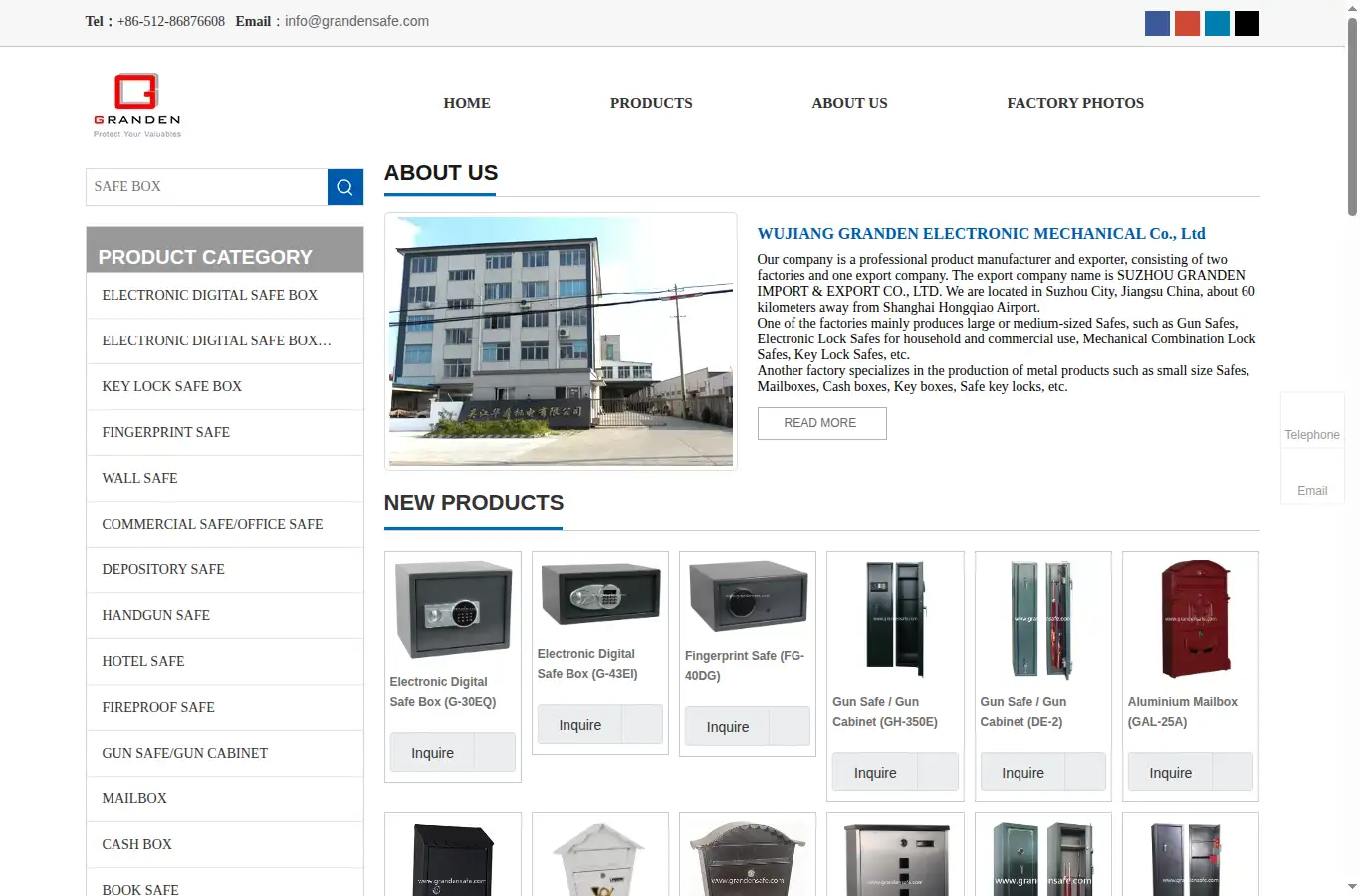Focus the SAFE BOX search field
Viewport: 1360px width, 896px height.
point(207,187)
